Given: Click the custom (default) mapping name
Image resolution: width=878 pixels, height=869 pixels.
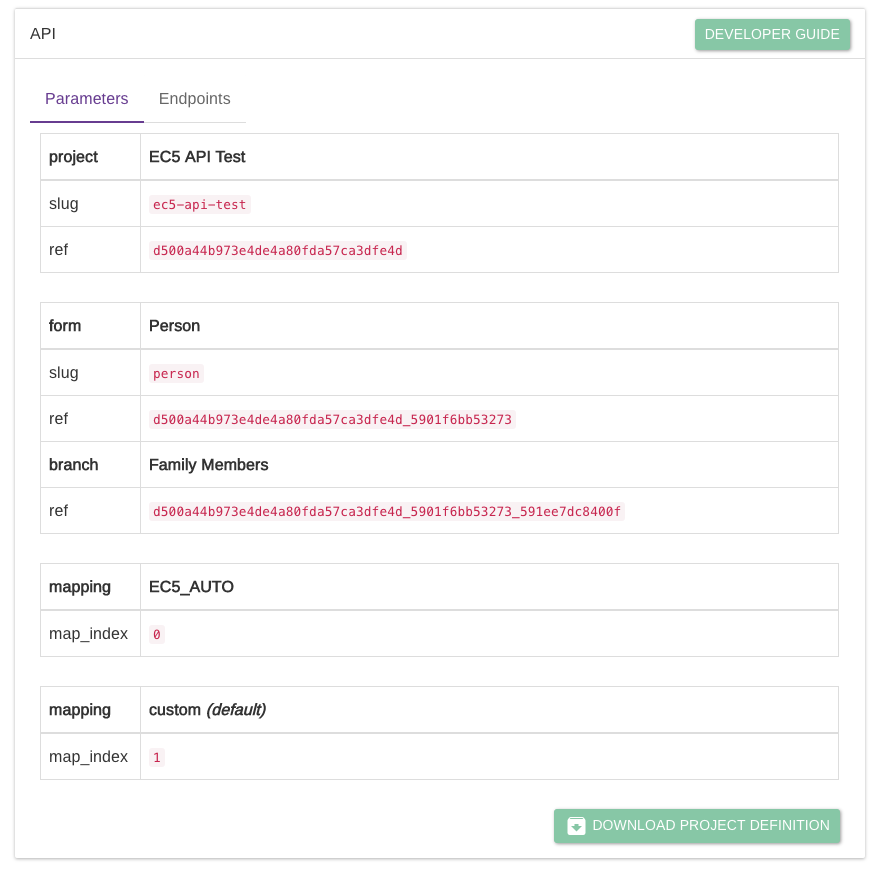Looking at the screenshot, I should coord(207,710).
